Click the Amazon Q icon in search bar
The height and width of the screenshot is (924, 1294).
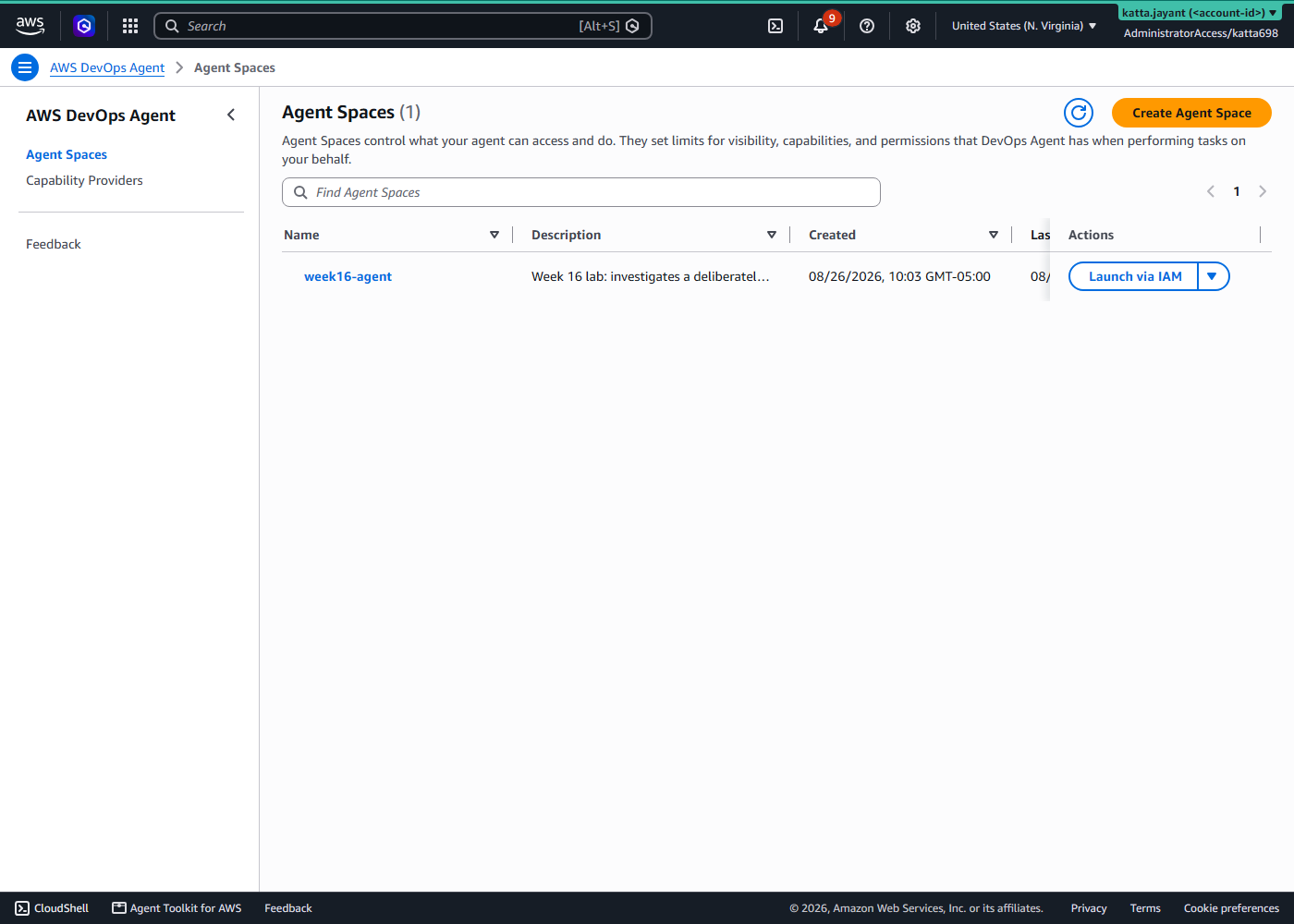point(633,26)
